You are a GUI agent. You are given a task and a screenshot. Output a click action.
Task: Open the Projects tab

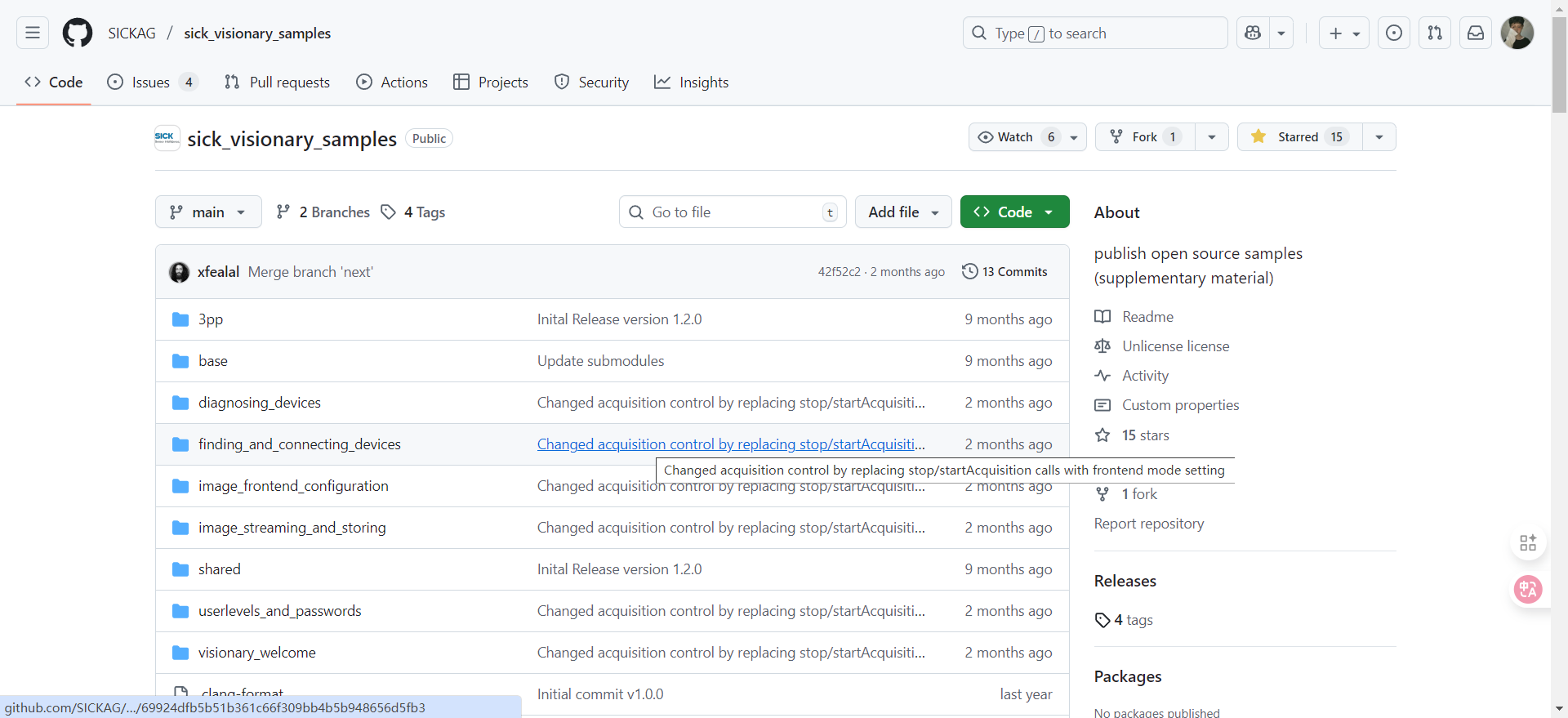[491, 82]
